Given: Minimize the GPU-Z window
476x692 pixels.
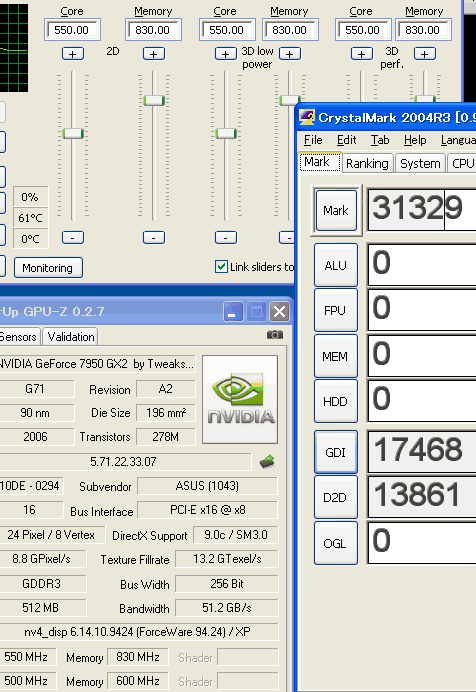Looking at the screenshot, I should pos(233,312).
